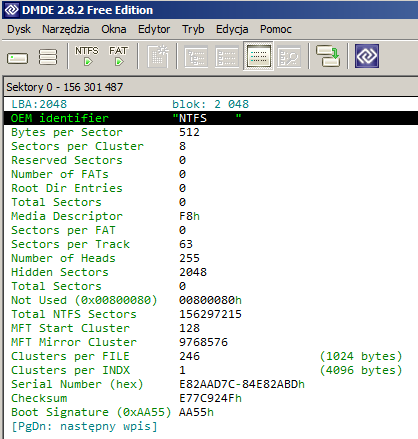Switch to the file list view icon
The height and width of the screenshot is (439, 418).
click(227, 56)
